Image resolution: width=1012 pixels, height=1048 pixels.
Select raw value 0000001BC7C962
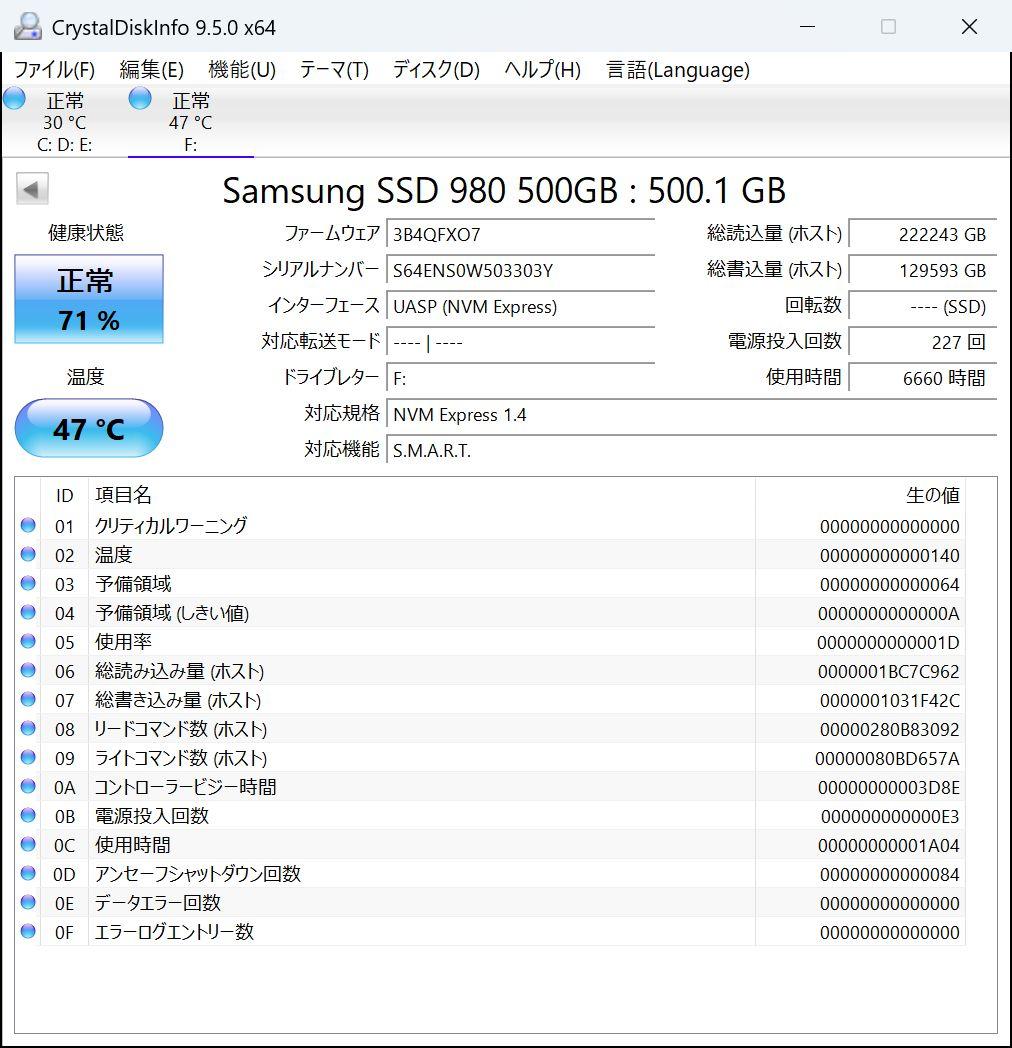(x=889, y=672)
